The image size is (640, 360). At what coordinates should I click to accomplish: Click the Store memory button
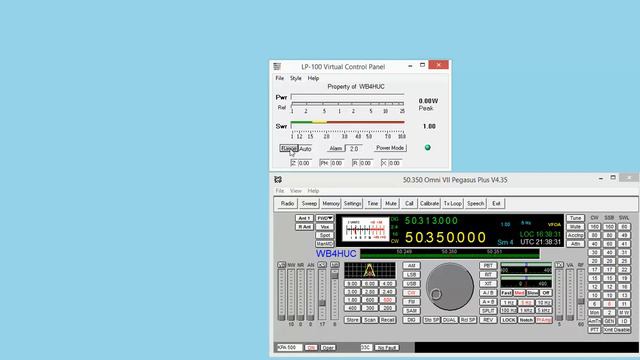[352, 320]
